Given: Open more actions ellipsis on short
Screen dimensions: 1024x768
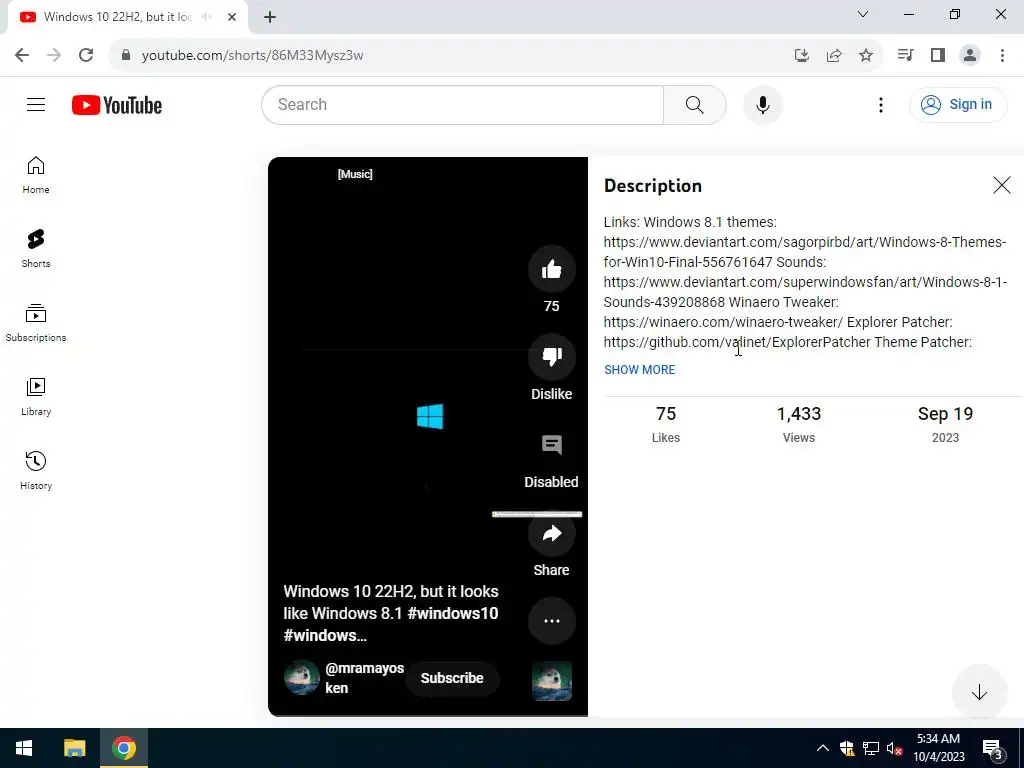Looking at the screenshot, I should 551,620.
